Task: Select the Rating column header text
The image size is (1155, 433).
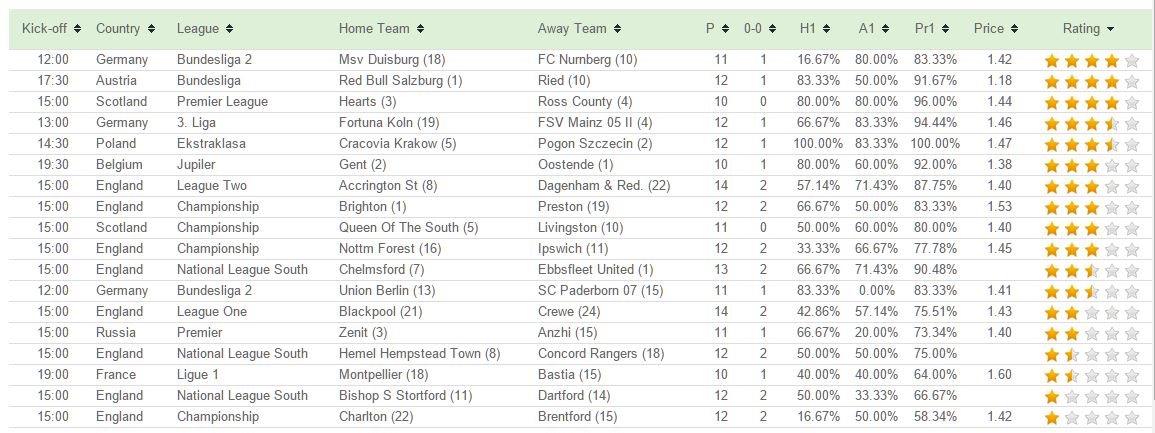Action: click(1081, 29)
